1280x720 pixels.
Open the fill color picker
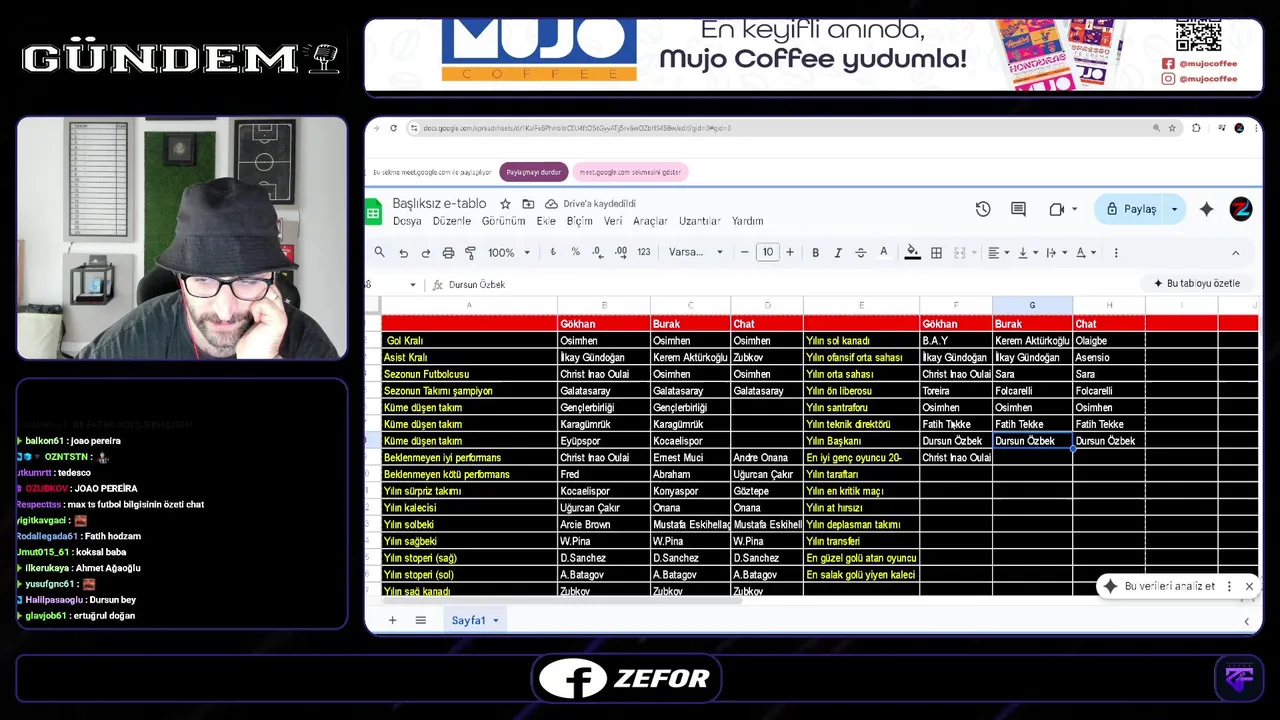click(x=912, y=253)
